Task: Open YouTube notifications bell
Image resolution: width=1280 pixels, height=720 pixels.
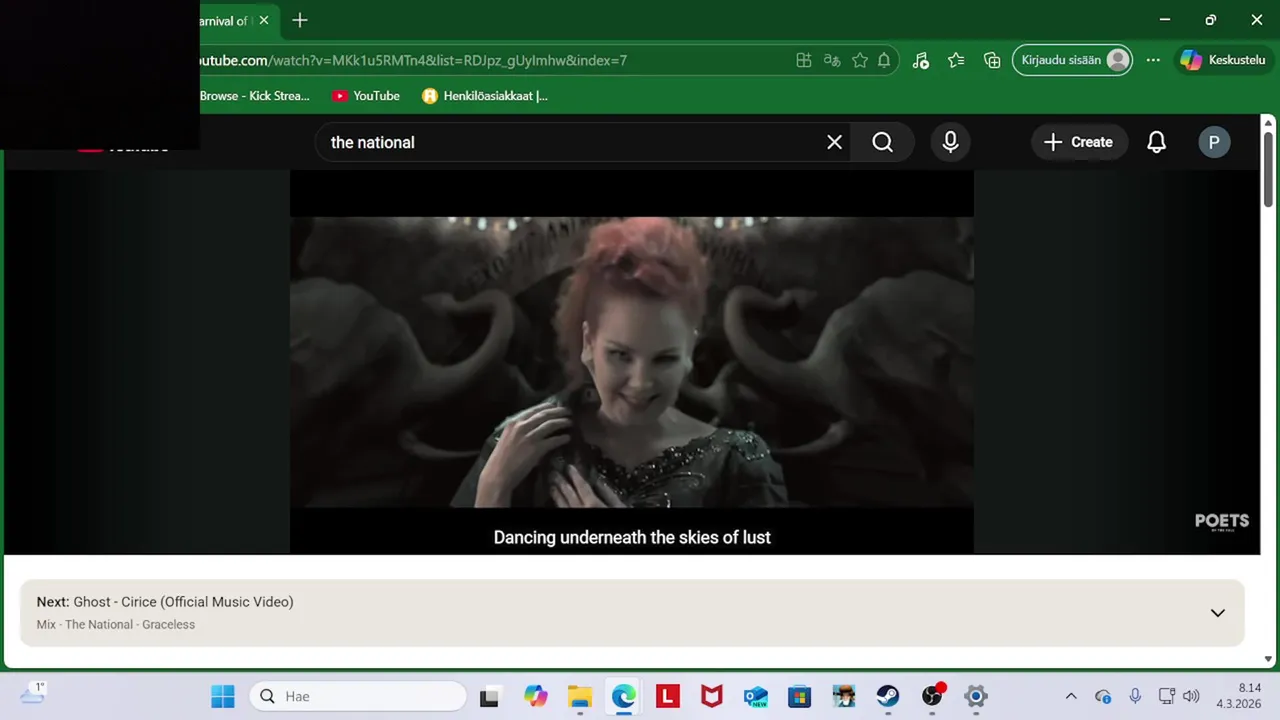Action: click(x=1156, y=142)
